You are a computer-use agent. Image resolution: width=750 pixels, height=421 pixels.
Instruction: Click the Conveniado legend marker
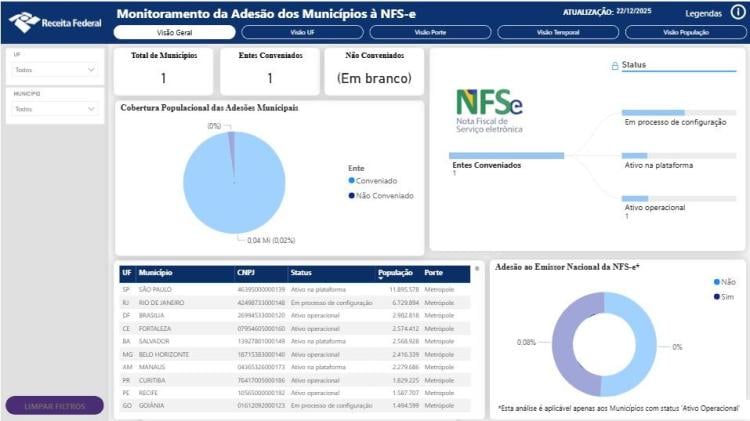(x=352, y=180)
